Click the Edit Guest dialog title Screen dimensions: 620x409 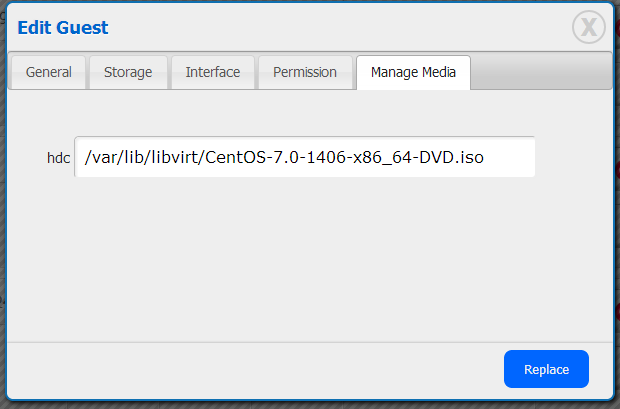coord(63,28)
